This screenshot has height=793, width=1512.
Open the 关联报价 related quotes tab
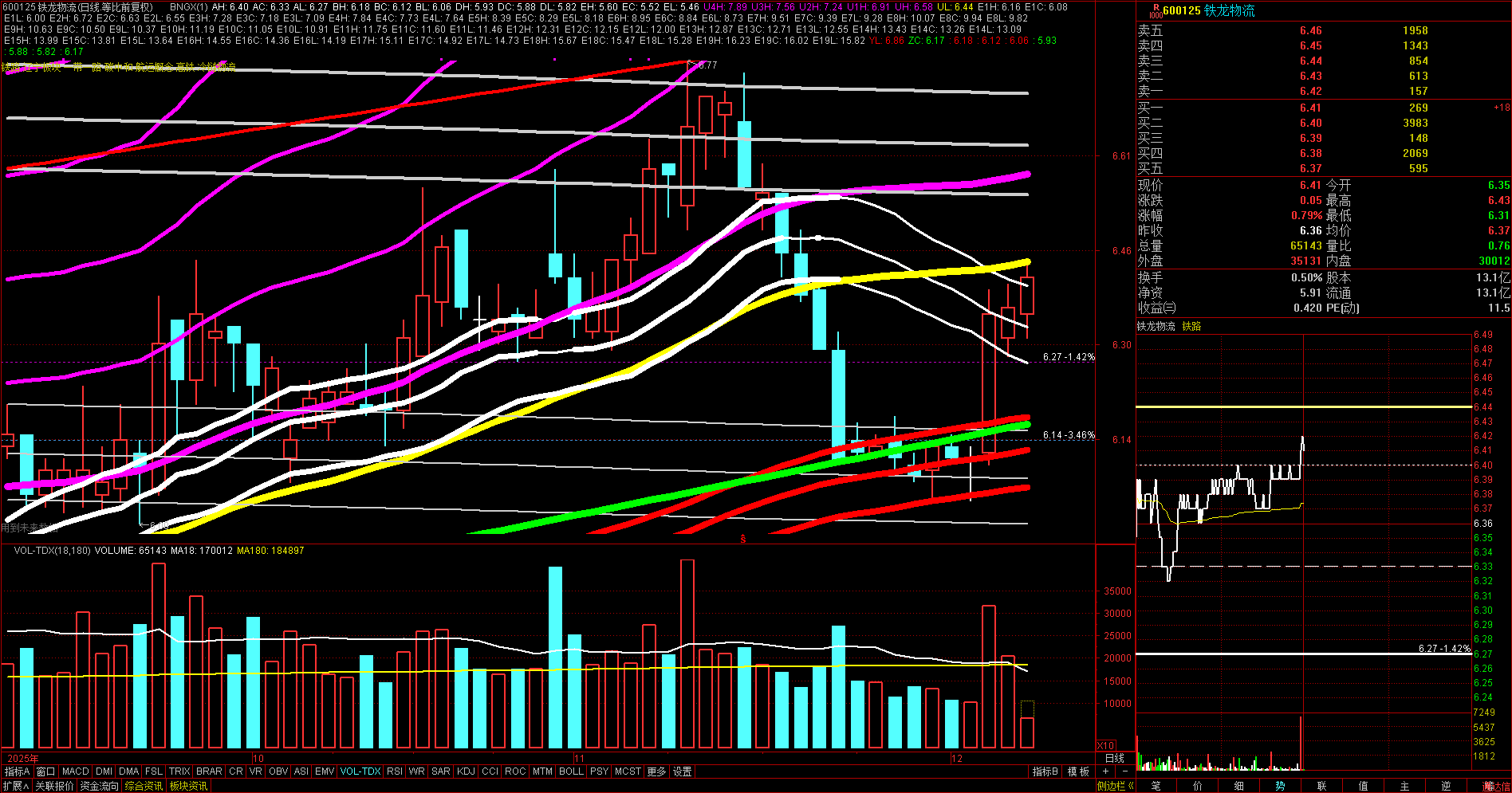coord(54,786)
